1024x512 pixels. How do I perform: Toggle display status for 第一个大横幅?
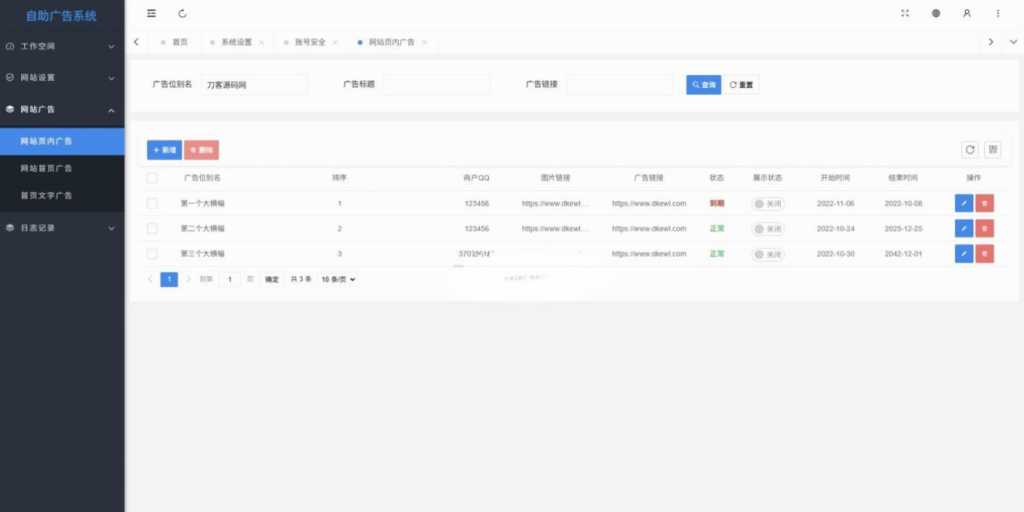[768, 204]
